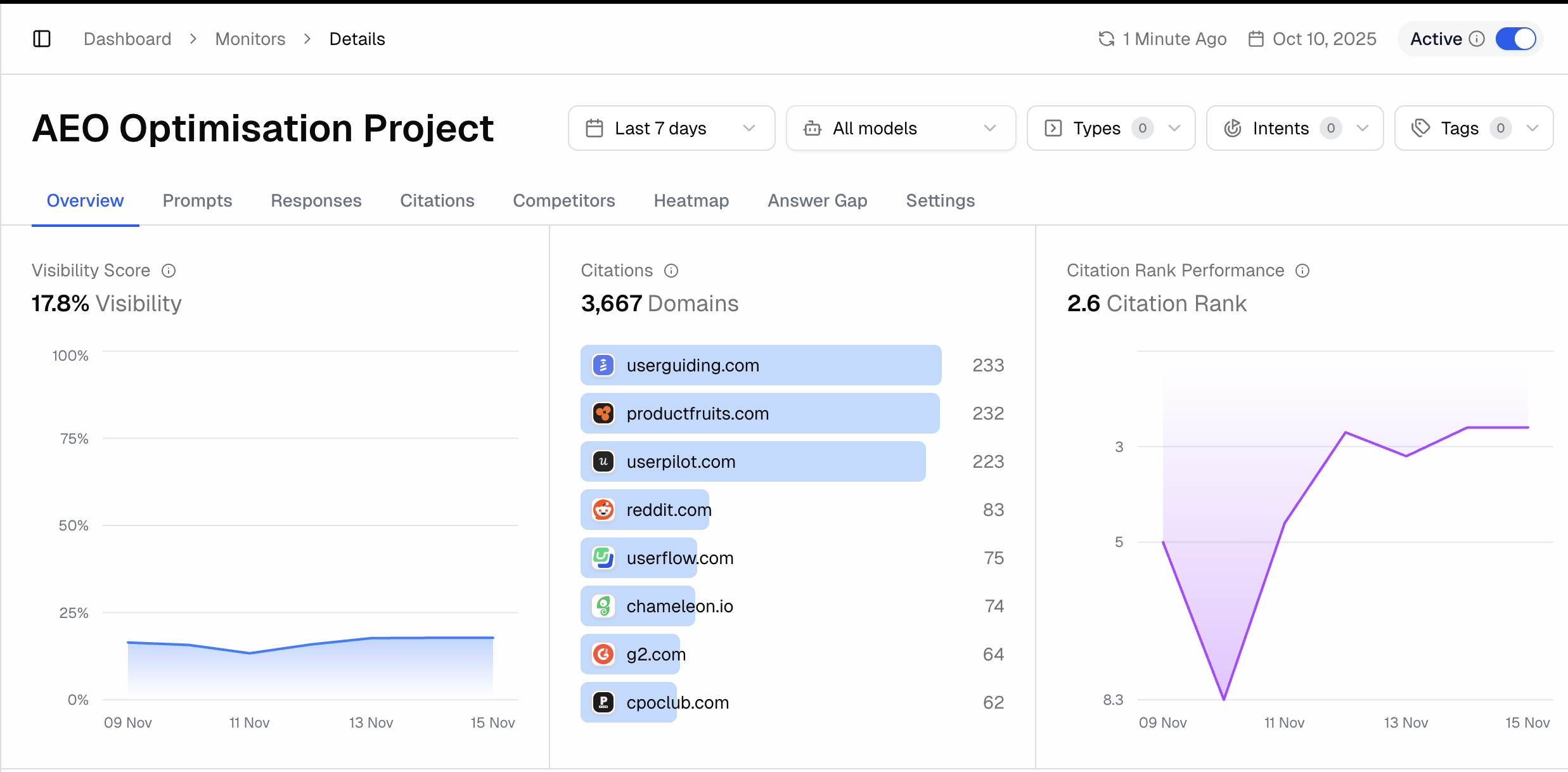Open the Answer Gap tab
This screenshot has height=772, width=1568.
point(818,201)
